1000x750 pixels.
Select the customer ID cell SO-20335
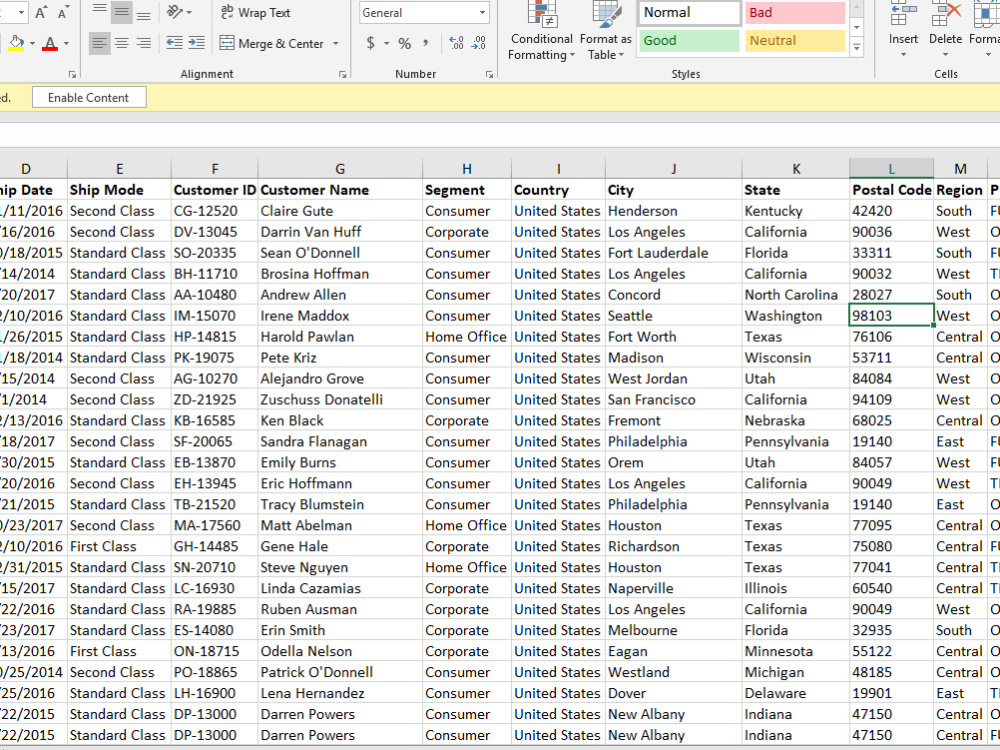point(215,253)
